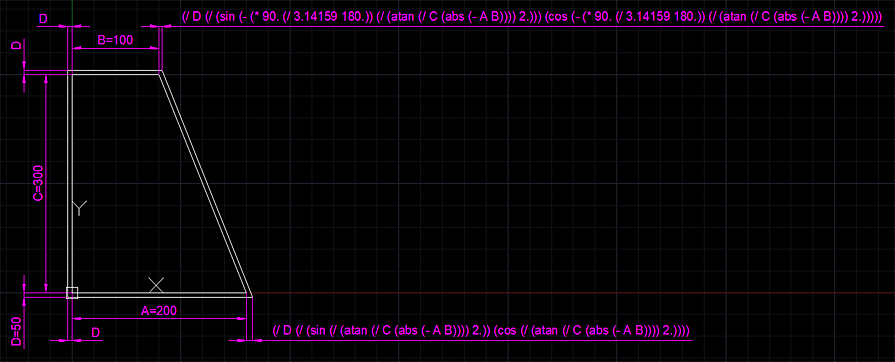Select the origin pickbox square
895x362 pixels.
click(x=72, y=292)
